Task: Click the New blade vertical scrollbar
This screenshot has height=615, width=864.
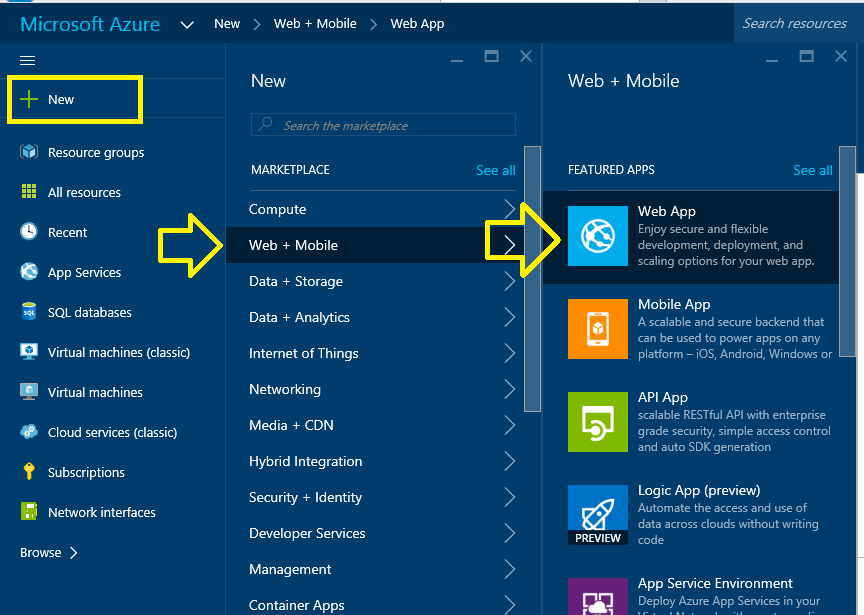Action: tap(532, 279)
